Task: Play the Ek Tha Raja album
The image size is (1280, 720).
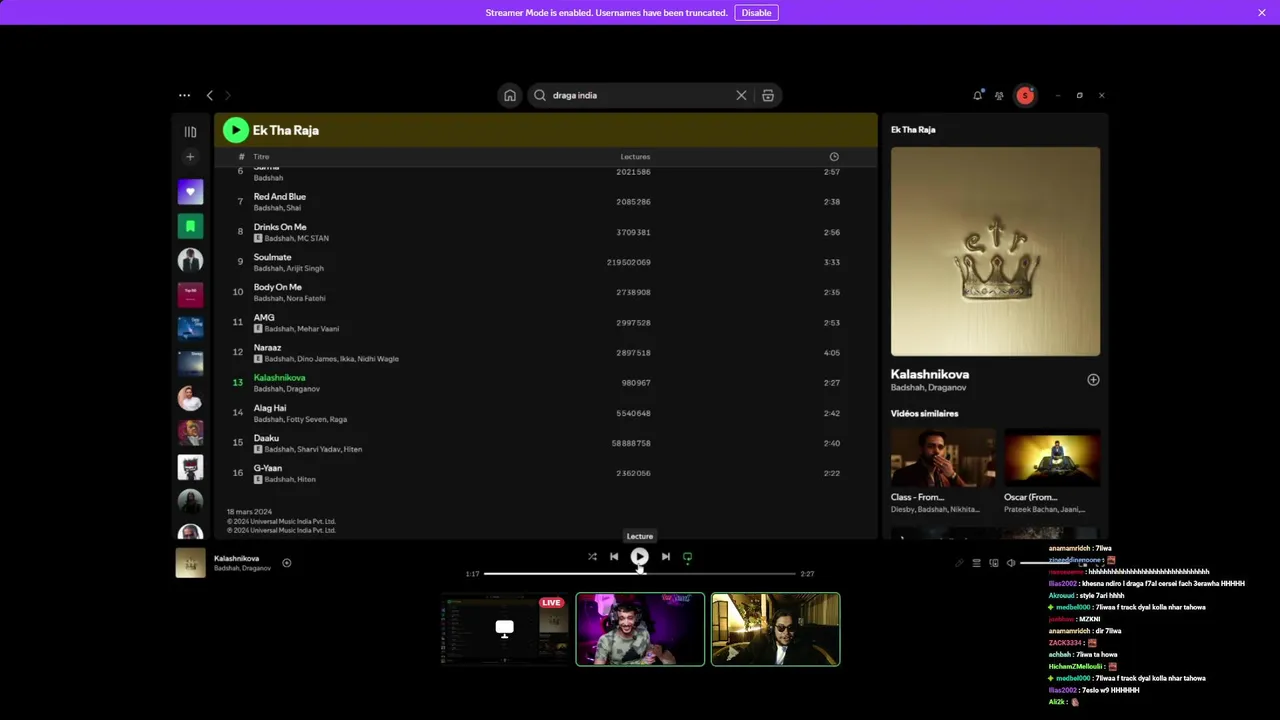Action: pyautogui.click(x=235, y=130)
